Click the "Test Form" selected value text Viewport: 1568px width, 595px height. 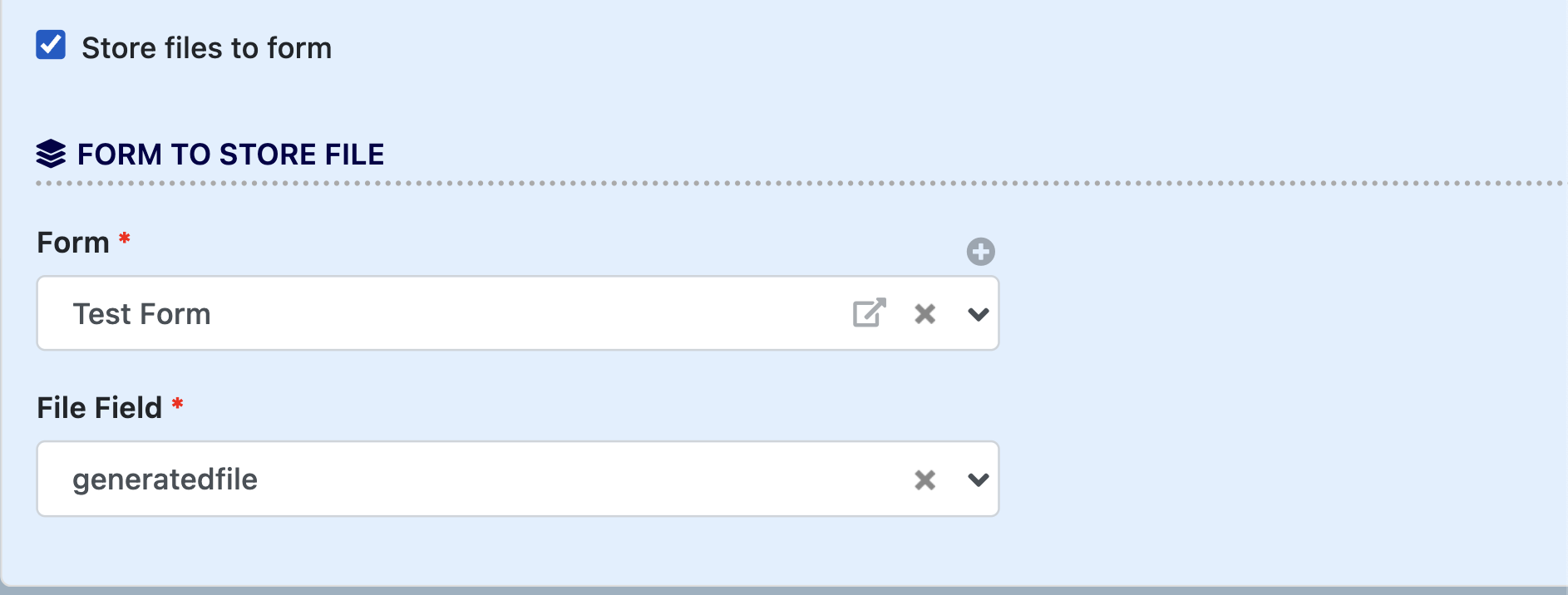click(141, 314)
